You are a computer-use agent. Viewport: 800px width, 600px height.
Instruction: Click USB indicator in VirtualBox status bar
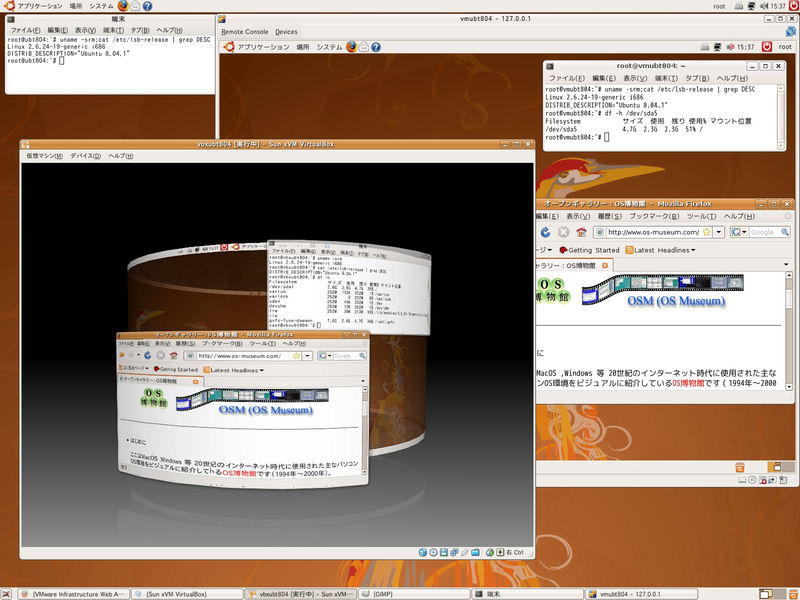[464, 552]
